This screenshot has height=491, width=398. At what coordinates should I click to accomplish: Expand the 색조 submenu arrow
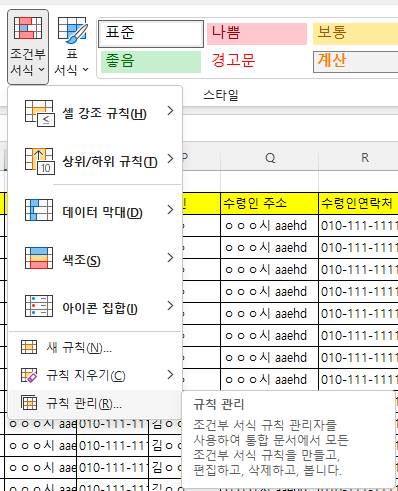170,258
